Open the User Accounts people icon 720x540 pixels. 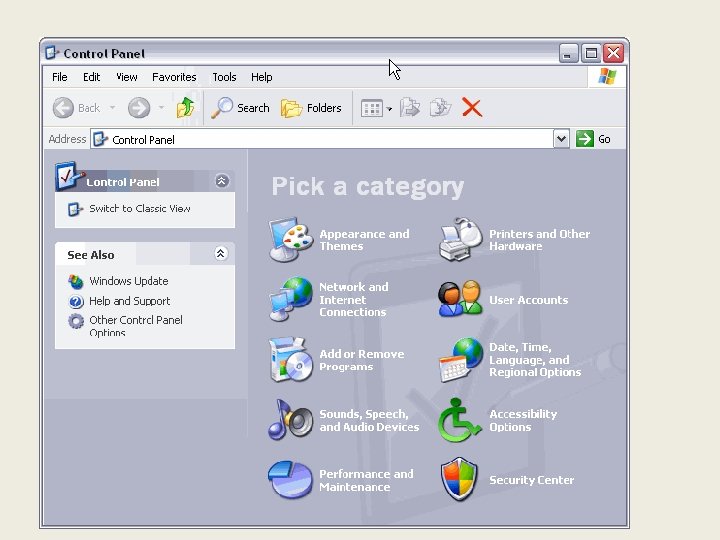461,299
